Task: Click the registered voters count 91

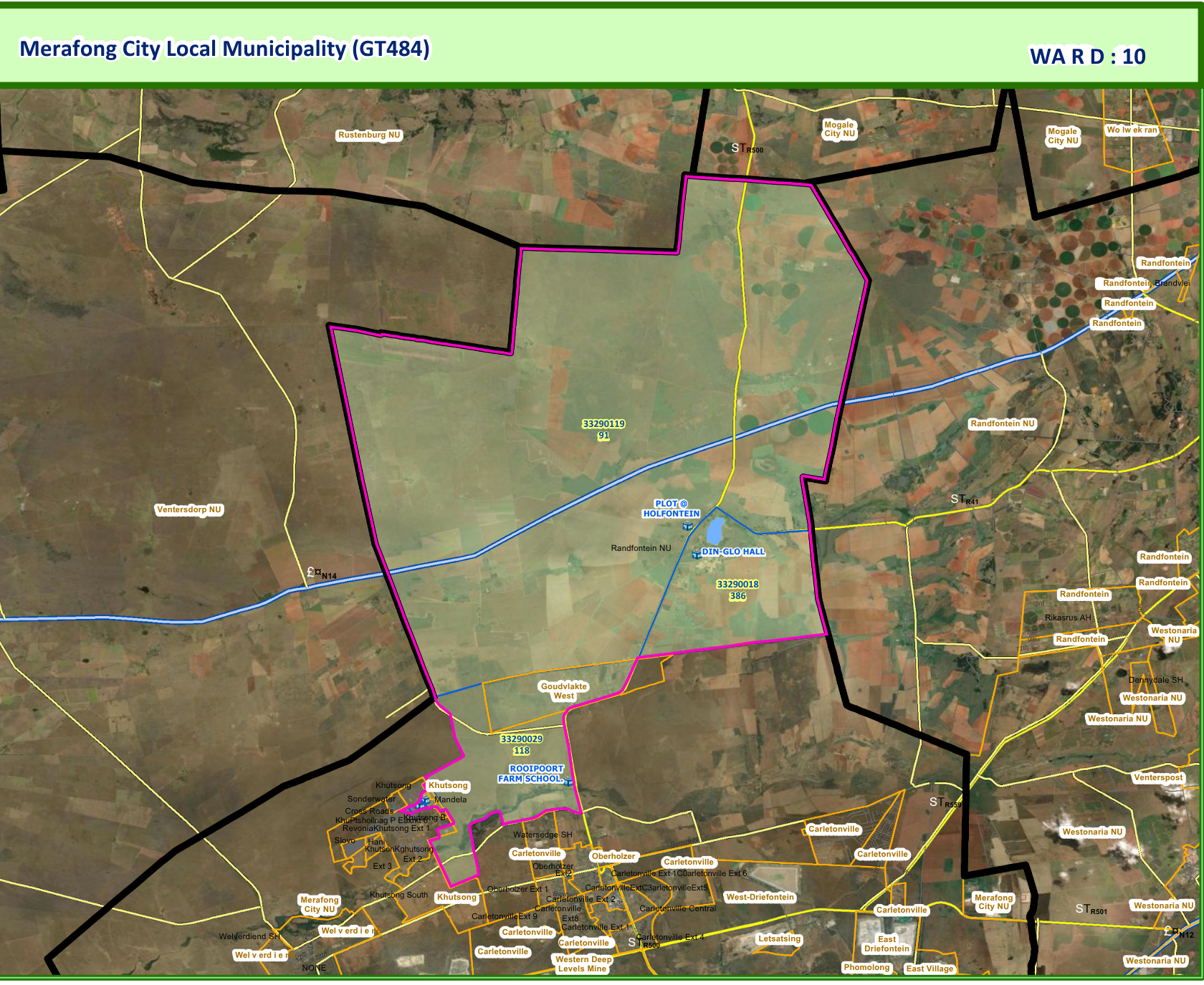Action: point(603,436)
